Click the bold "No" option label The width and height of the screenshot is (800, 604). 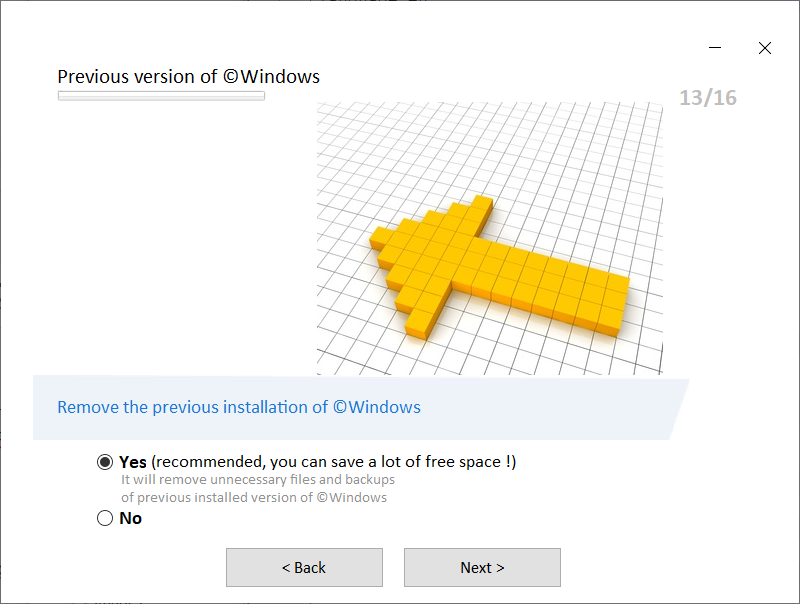(x=131, y=518)
